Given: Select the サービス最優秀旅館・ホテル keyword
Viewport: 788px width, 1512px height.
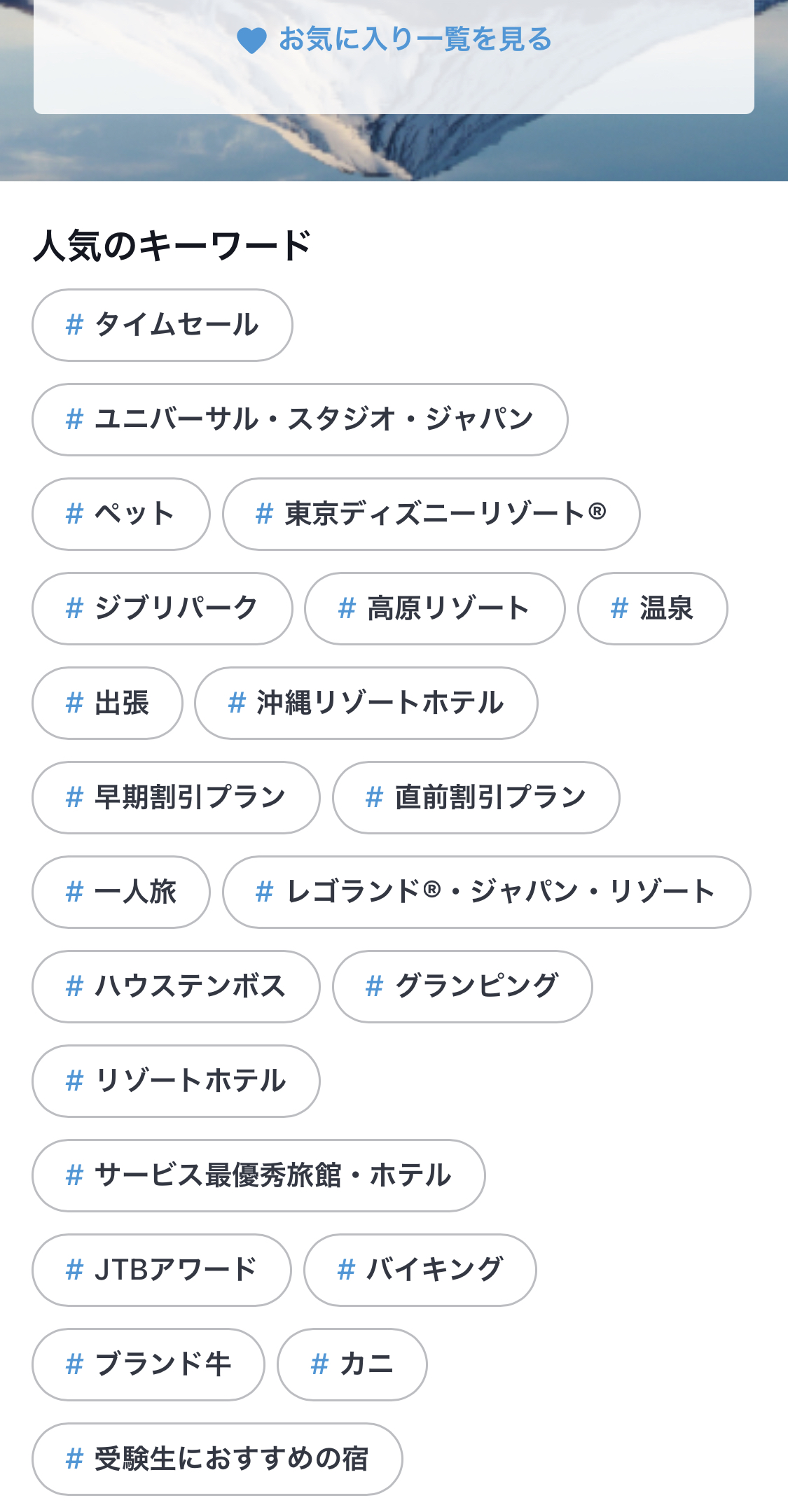Looking at the screenshot, I should 258,1175.
